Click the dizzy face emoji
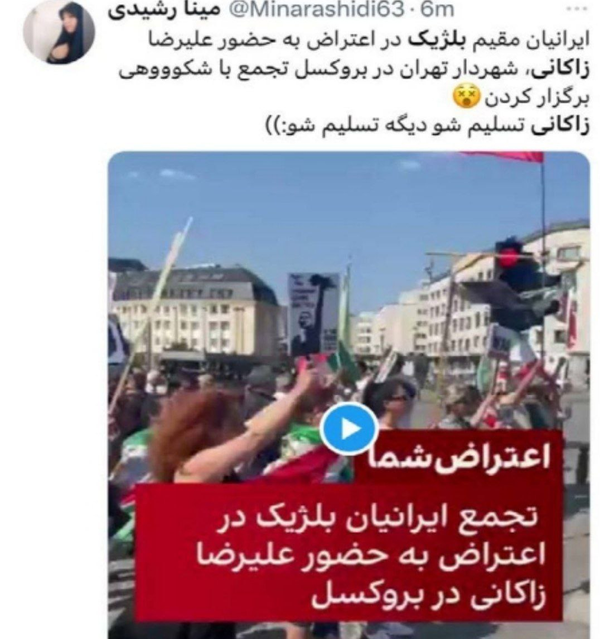This screenshot has height=639, width=600. 466,97
